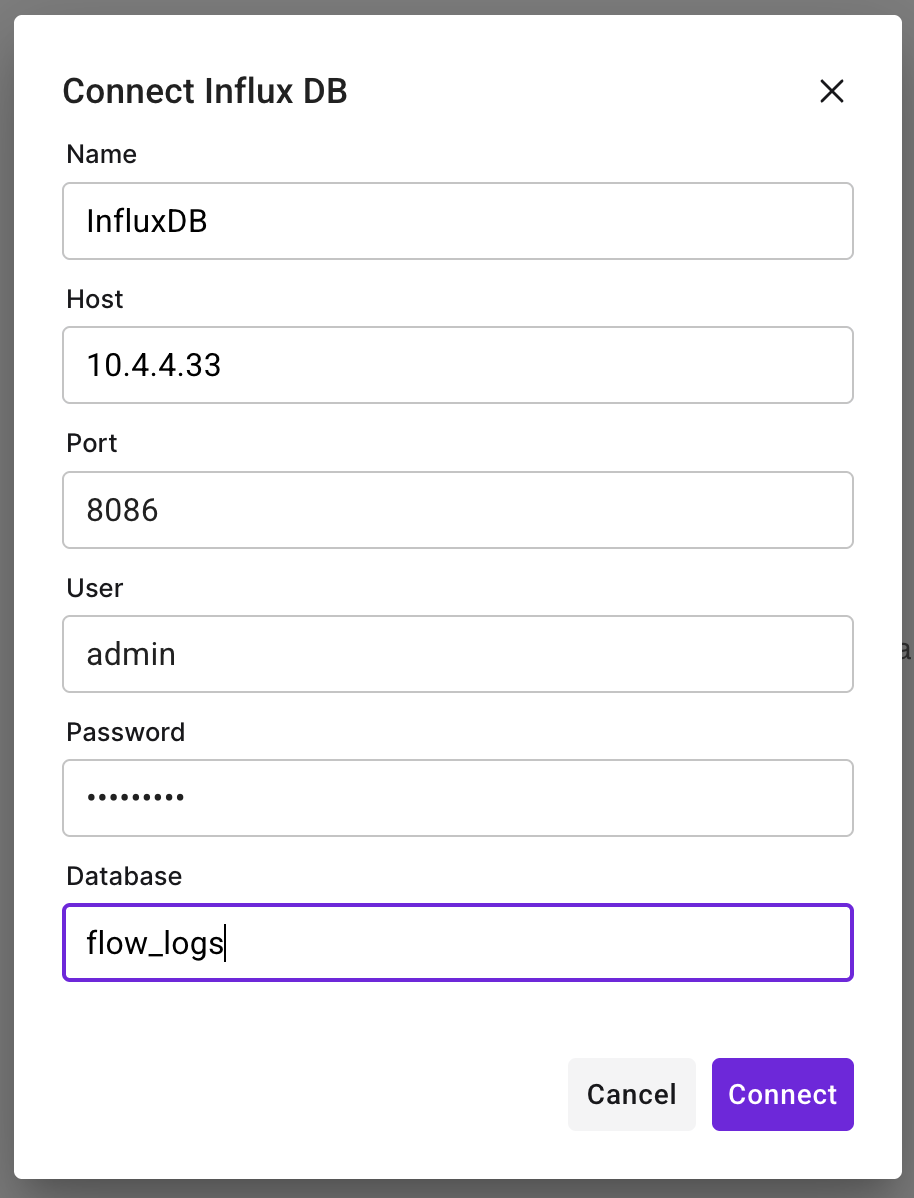Cancel the Influx DB connection dialog
The image size is (914, 1198).
tap(631, 1094)
